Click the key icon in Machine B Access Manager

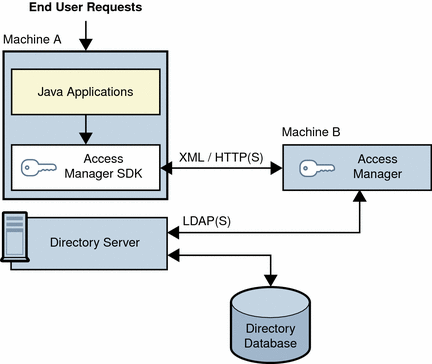(317, 168)
